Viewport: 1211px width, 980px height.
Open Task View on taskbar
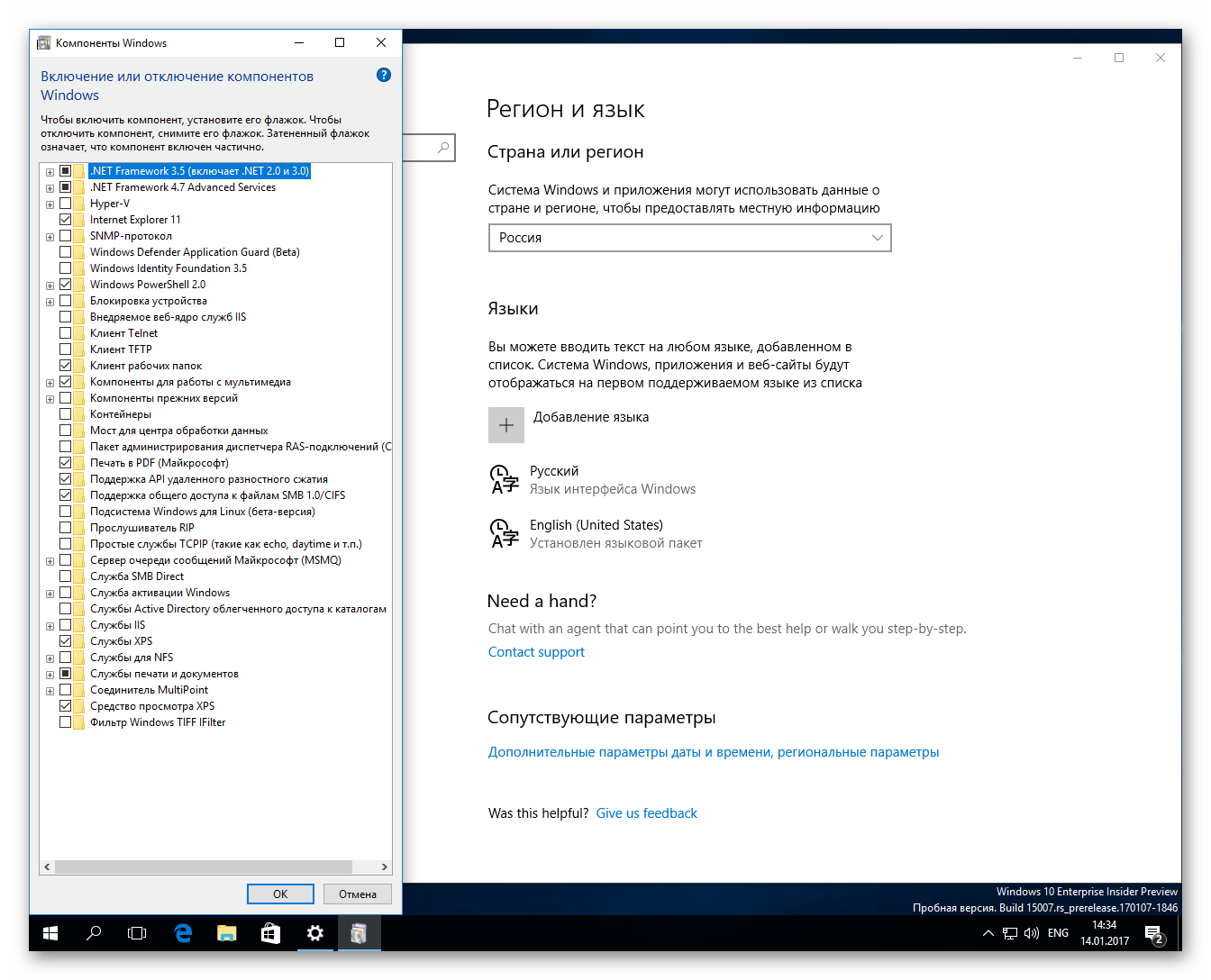click(137, 933)
